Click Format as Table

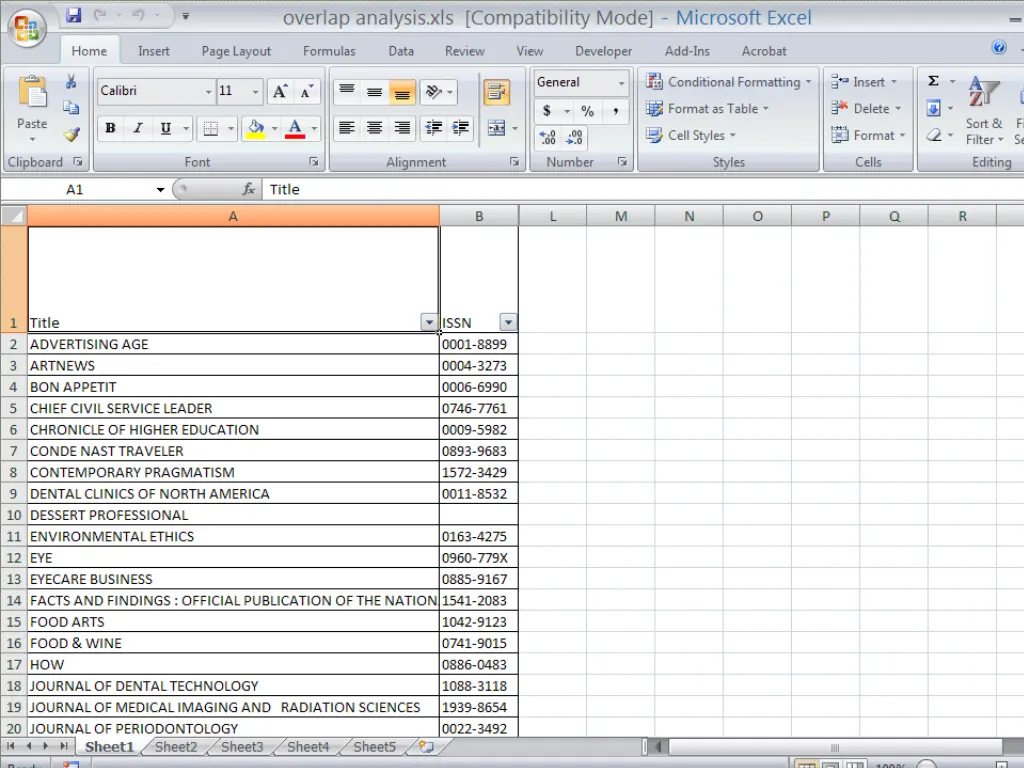707,108
